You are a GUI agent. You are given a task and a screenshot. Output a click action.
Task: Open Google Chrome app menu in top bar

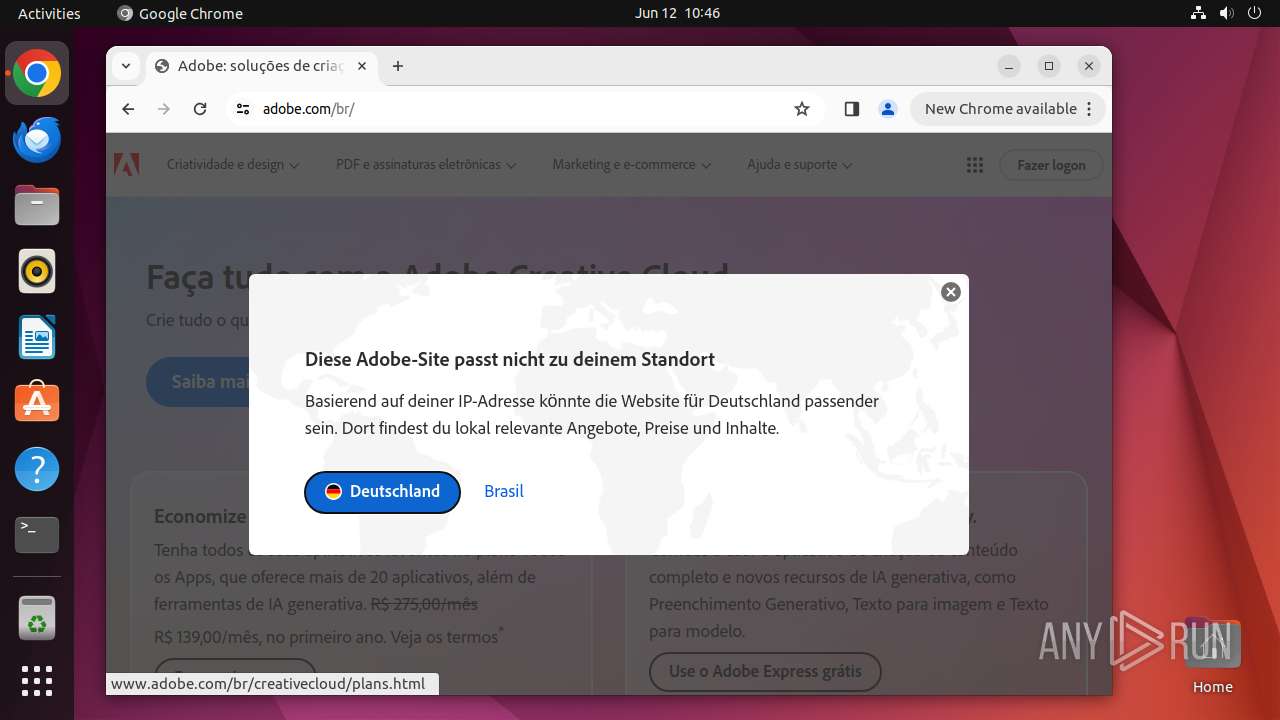[x=180, y=13]
